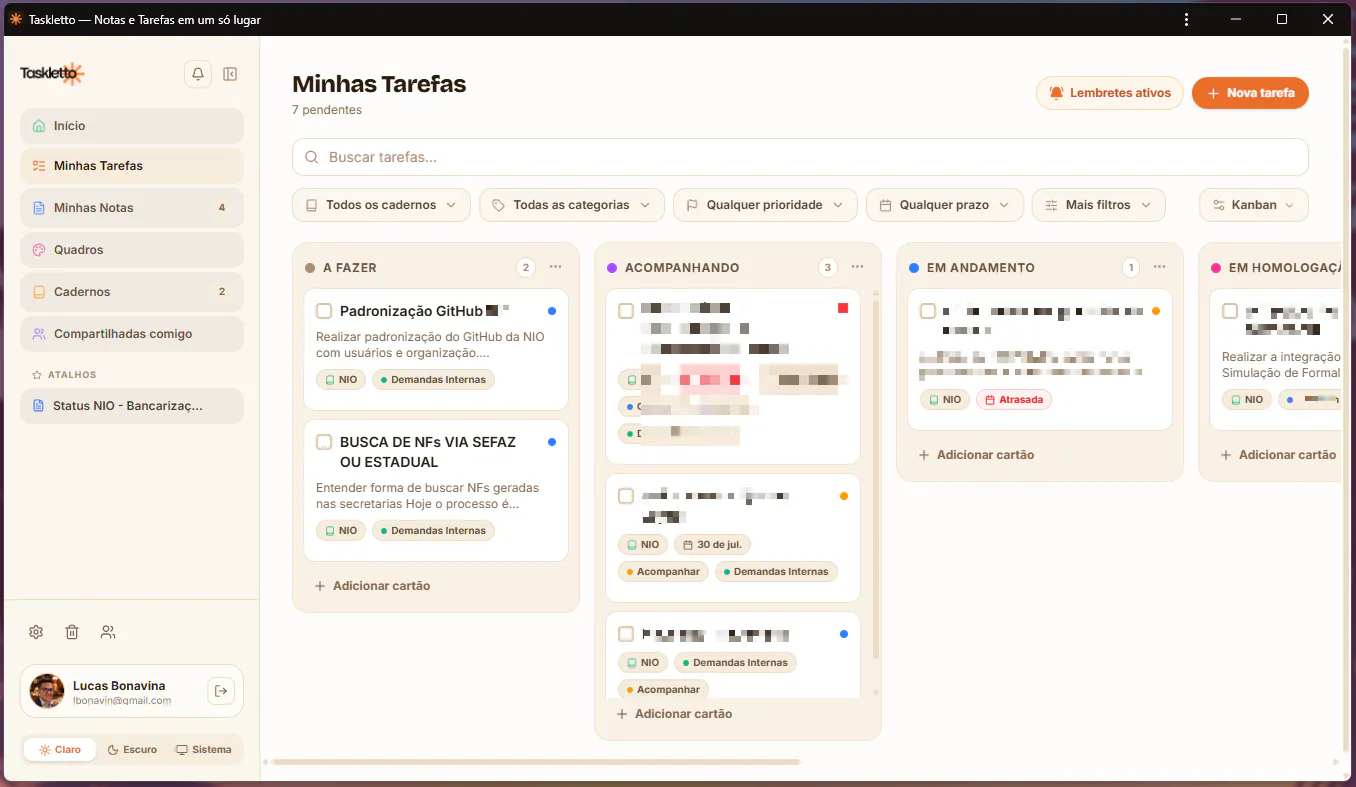
Task: Collapse the sidebar panel icon
Action: 230,74
